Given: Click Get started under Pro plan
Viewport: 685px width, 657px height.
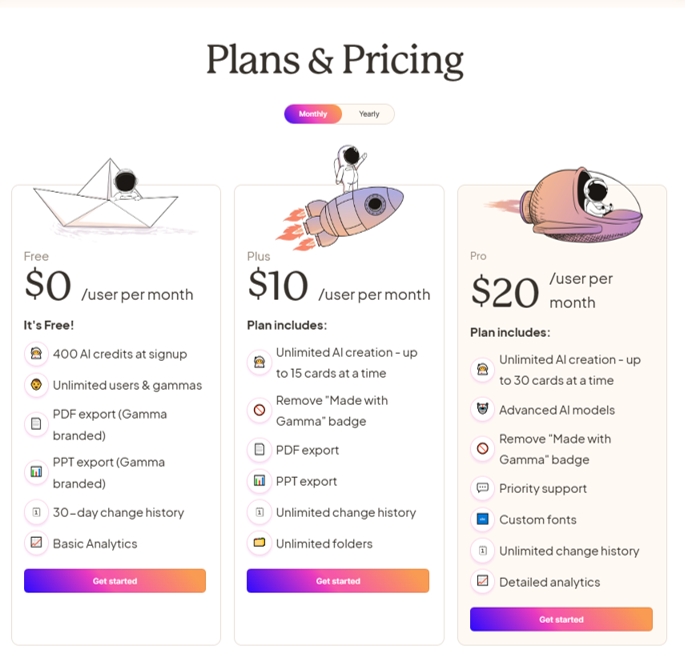Looking at the screenshot, I should coord(561,619).
